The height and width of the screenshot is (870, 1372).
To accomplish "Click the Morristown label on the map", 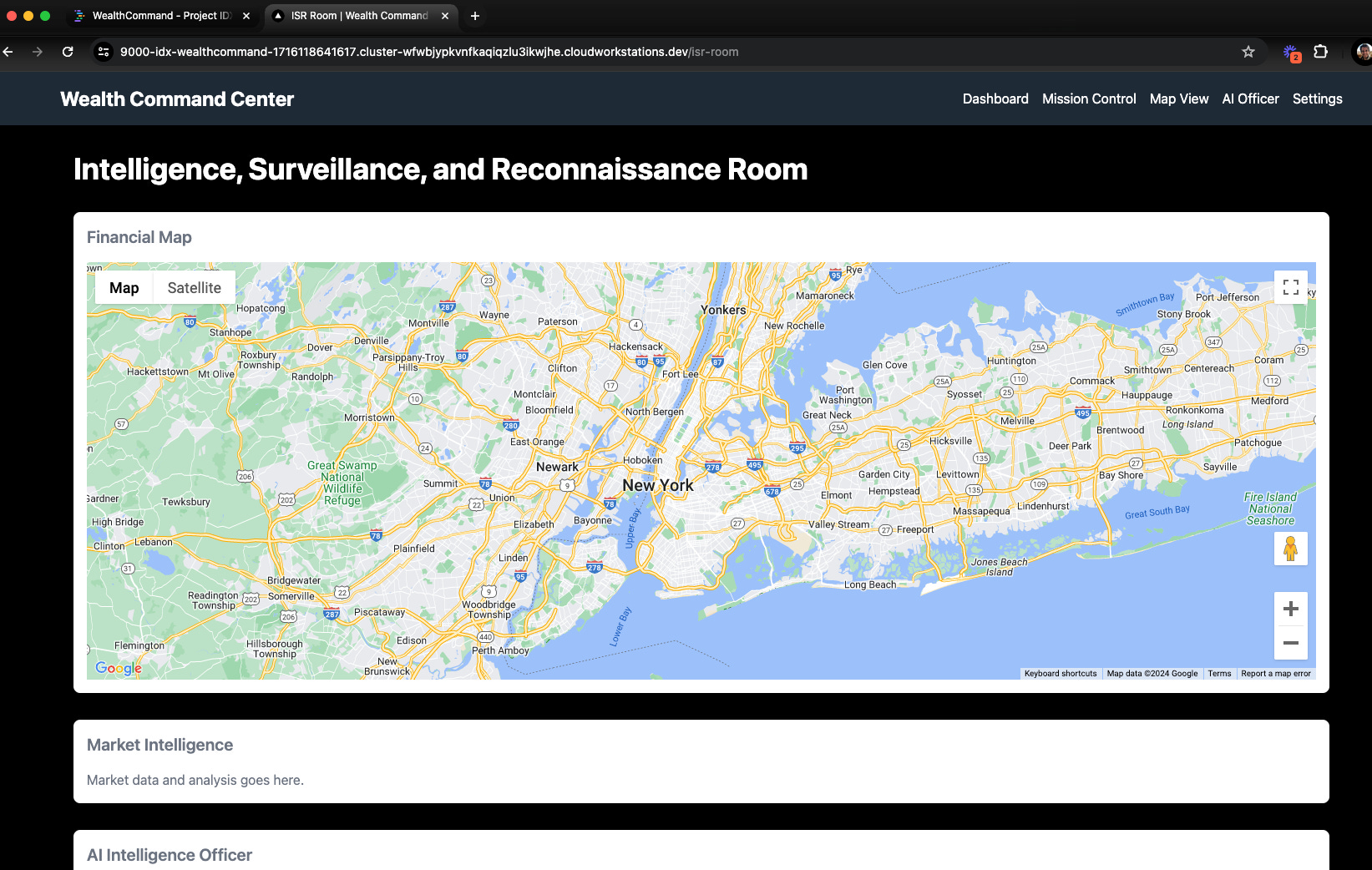I will [x=369, y=417].
